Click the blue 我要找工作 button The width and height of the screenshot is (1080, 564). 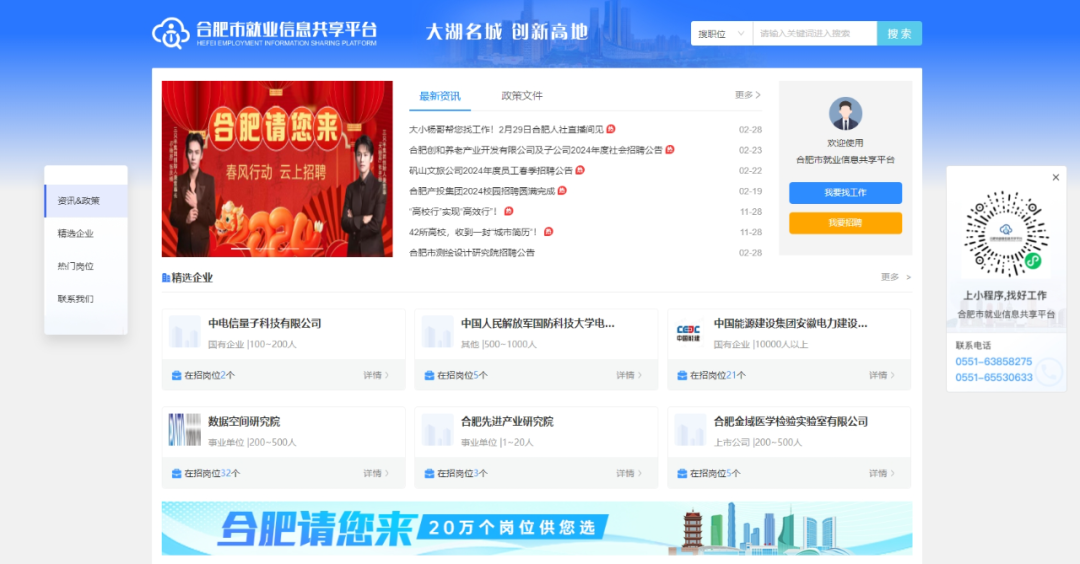(845, 193)
